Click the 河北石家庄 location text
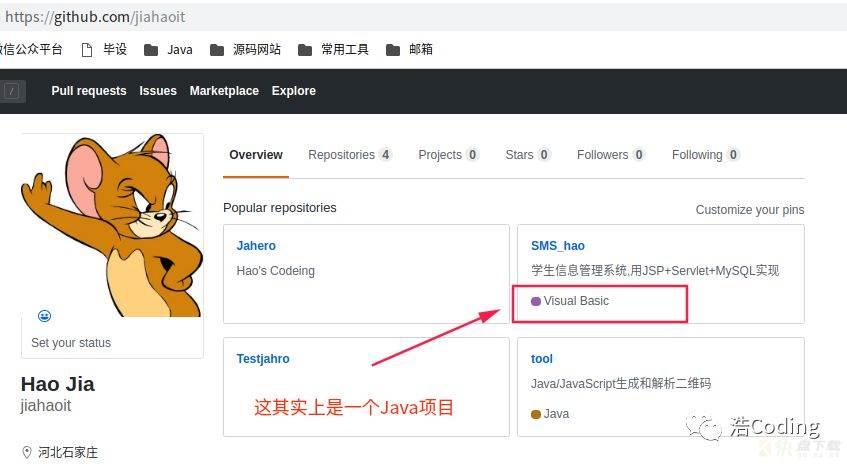847x466 pixels. [68, 452]
